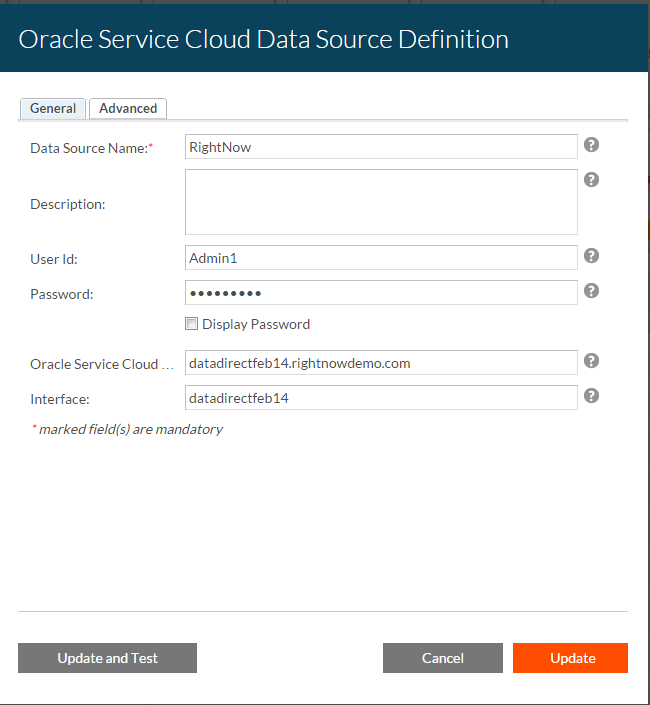650x705 pixels.
Task: Click the Password field help icon
Action: click(x=591, y=291)
